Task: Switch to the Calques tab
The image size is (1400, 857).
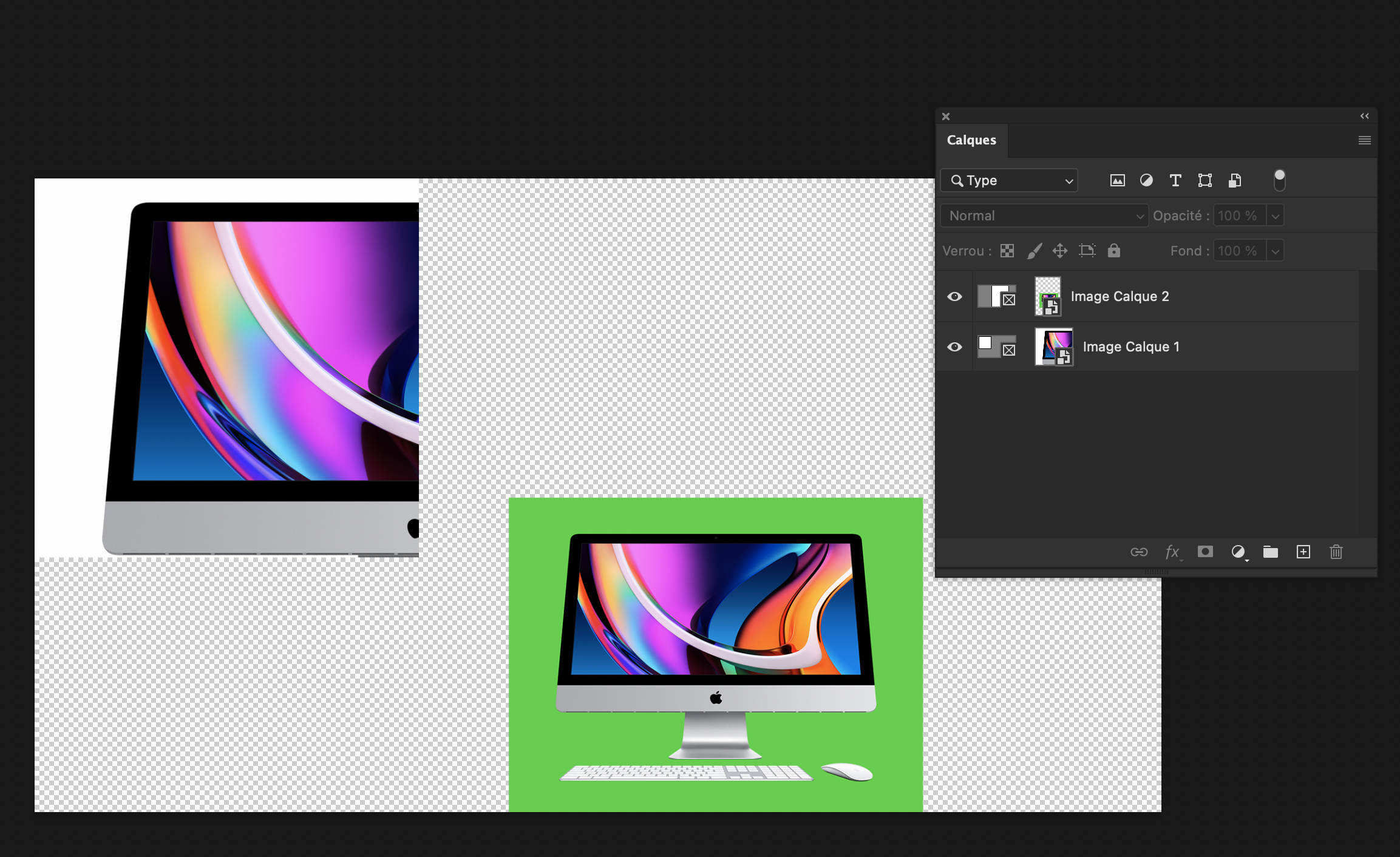Action: tap(971, 140)
